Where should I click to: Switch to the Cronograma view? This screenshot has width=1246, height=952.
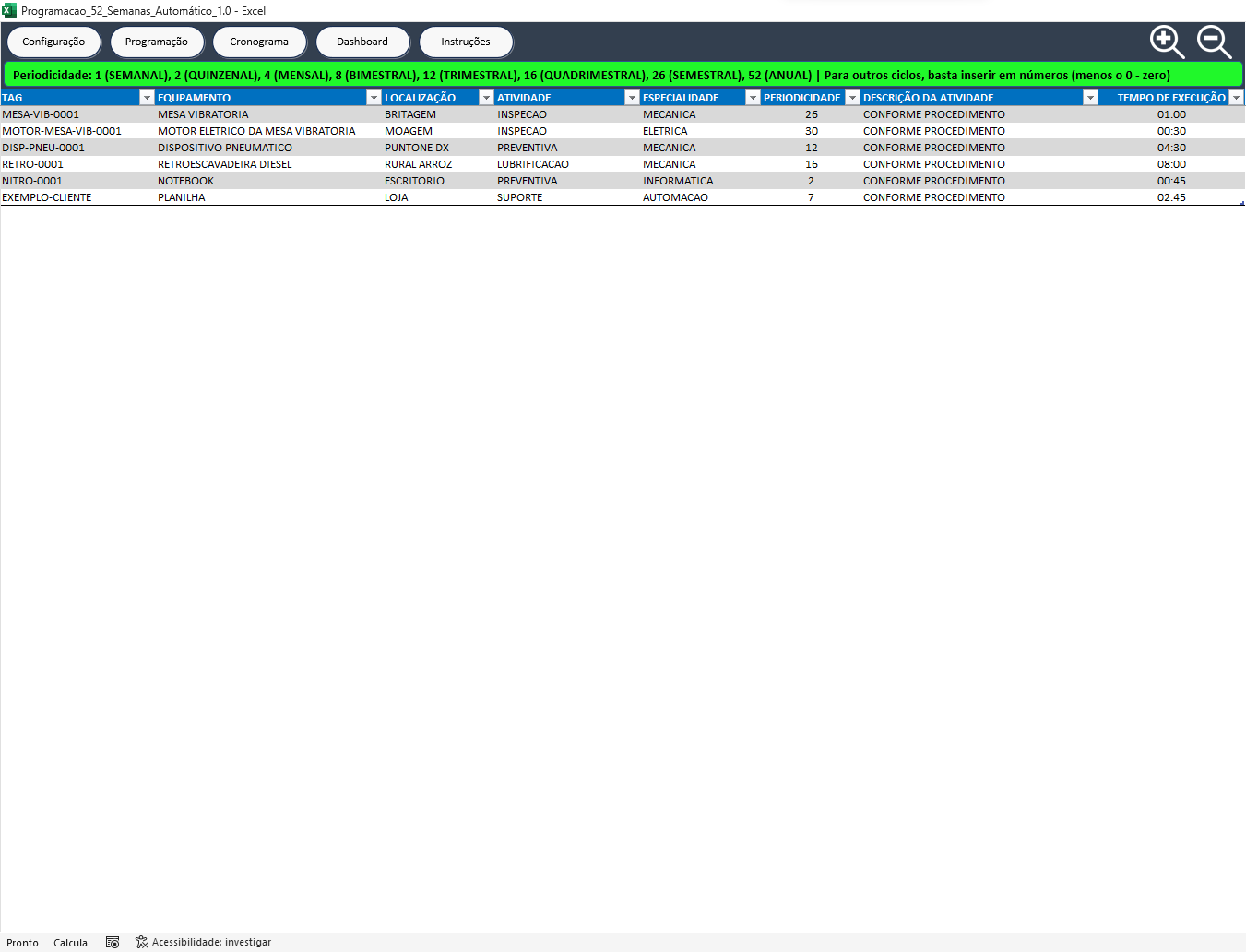pyautogui.click(x=259, y=42)
